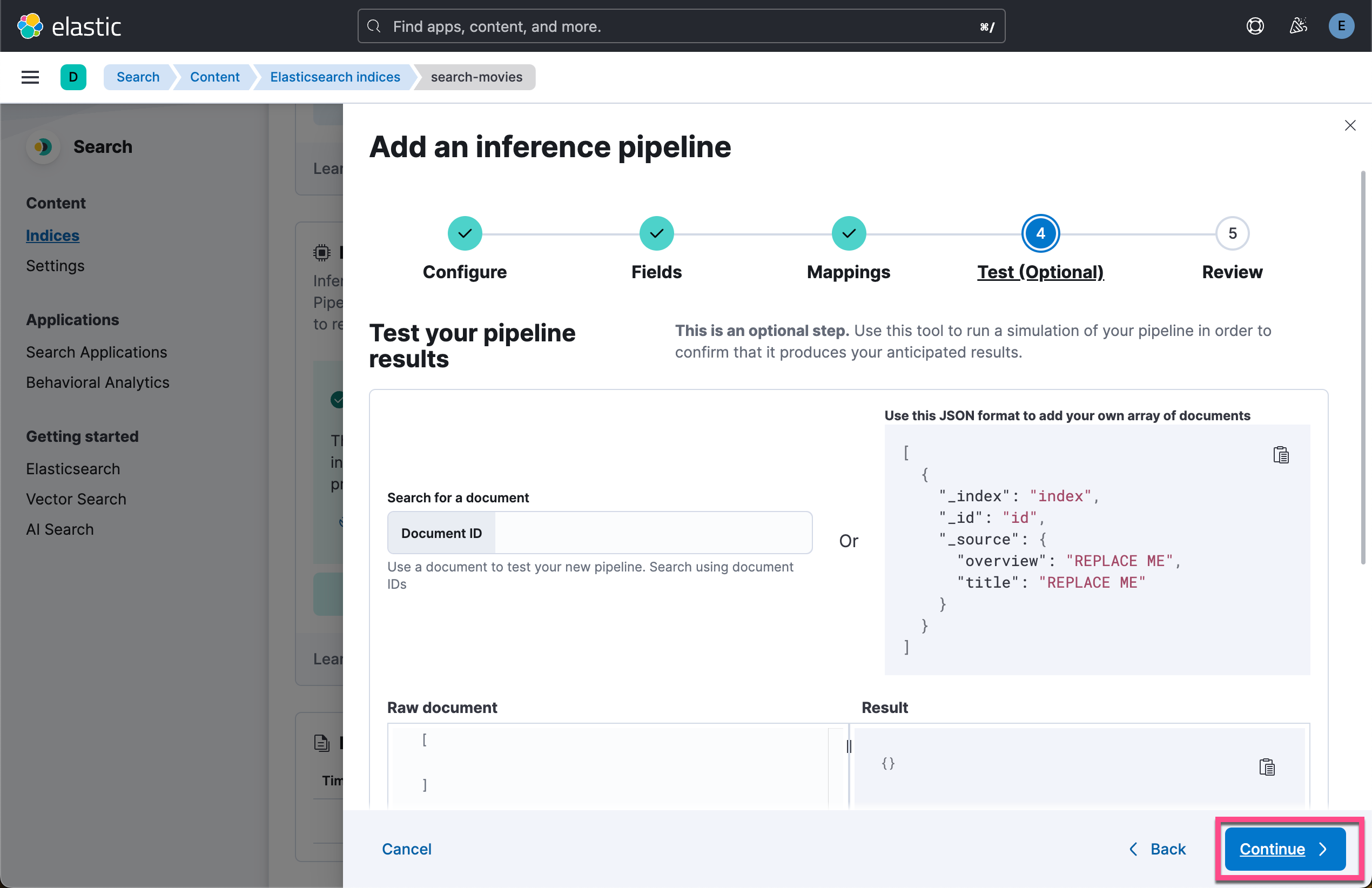1372x888 pixels.
Task: Select Behavioral Analytics in the sidebar
Action: coord(97,382)
